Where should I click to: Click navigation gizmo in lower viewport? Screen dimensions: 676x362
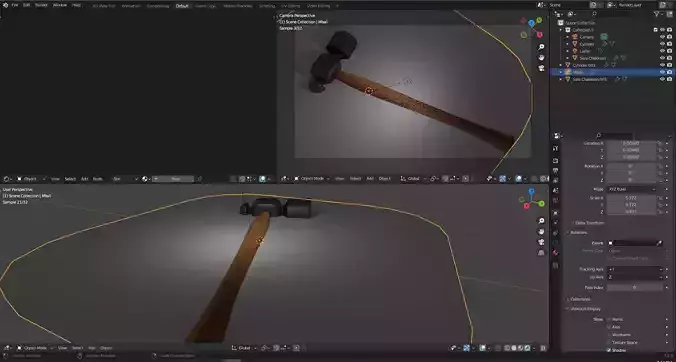[x=532, y=199]
